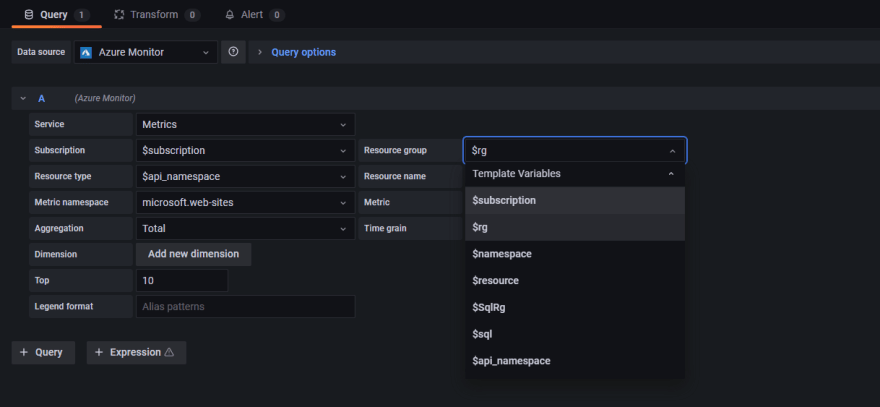Image resolution: width=880 pixels, height=407 pixels.
Task: Click the Transform tab icon
Action: click(x=119, y=15)
